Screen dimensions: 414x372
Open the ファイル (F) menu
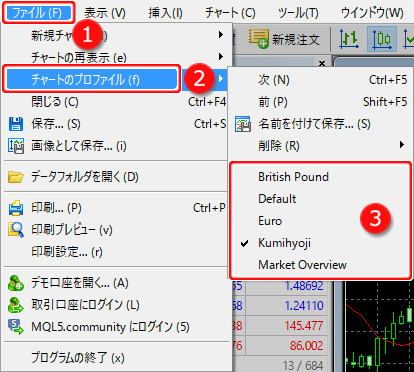pyautogui.click(x=39, y=13)
